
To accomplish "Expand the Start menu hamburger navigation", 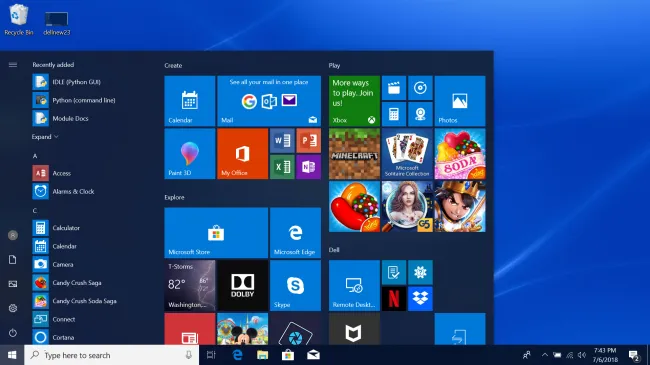I will click(x=13, y=65).
